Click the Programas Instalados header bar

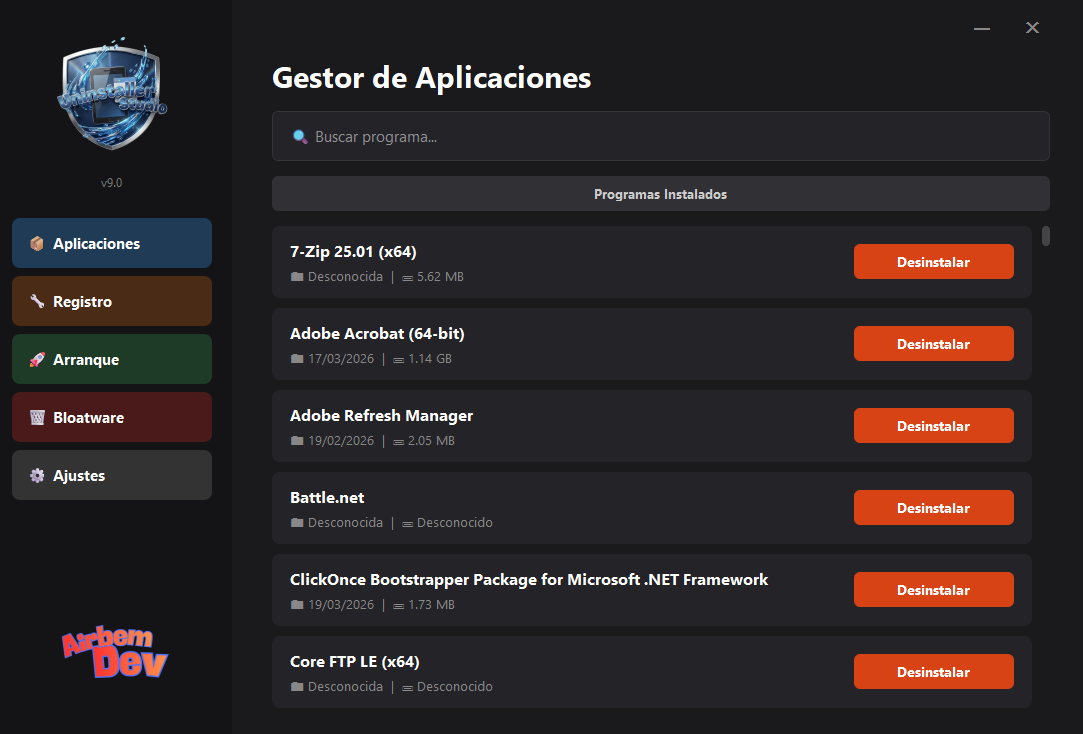[x=661, y=194]
